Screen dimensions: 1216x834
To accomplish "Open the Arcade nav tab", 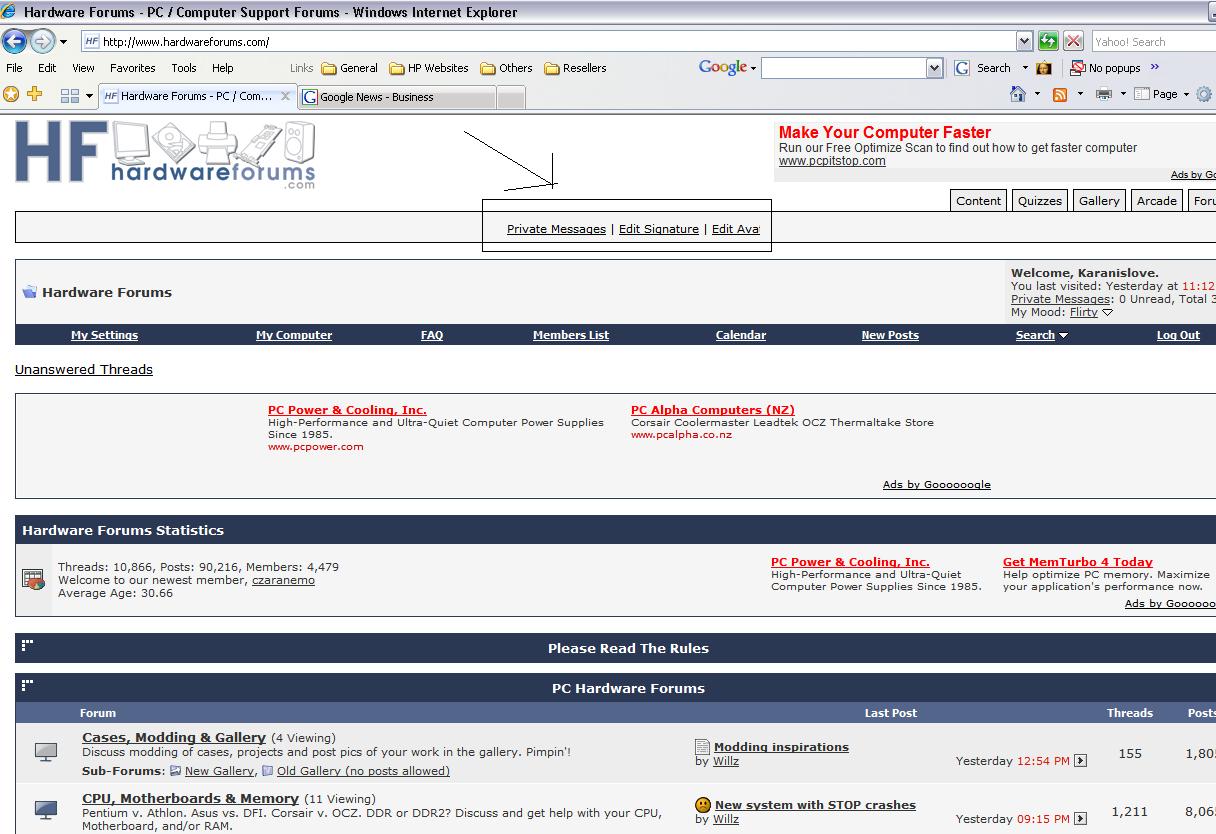I will pyautogui.click(x=1156, y=200).
